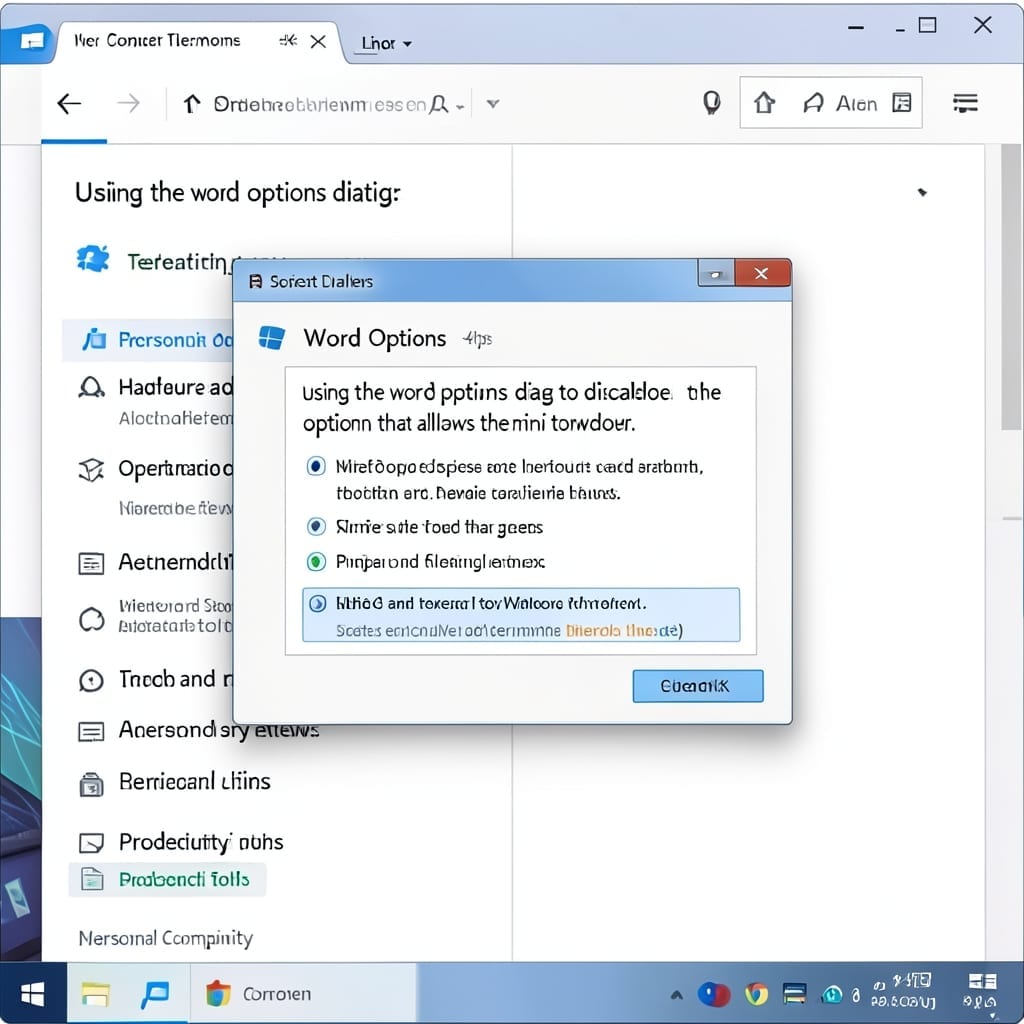Click the Nersonal Compinity text
Screen dimensions: 1024x1024
pyautogui.click(x=166, y=938)
